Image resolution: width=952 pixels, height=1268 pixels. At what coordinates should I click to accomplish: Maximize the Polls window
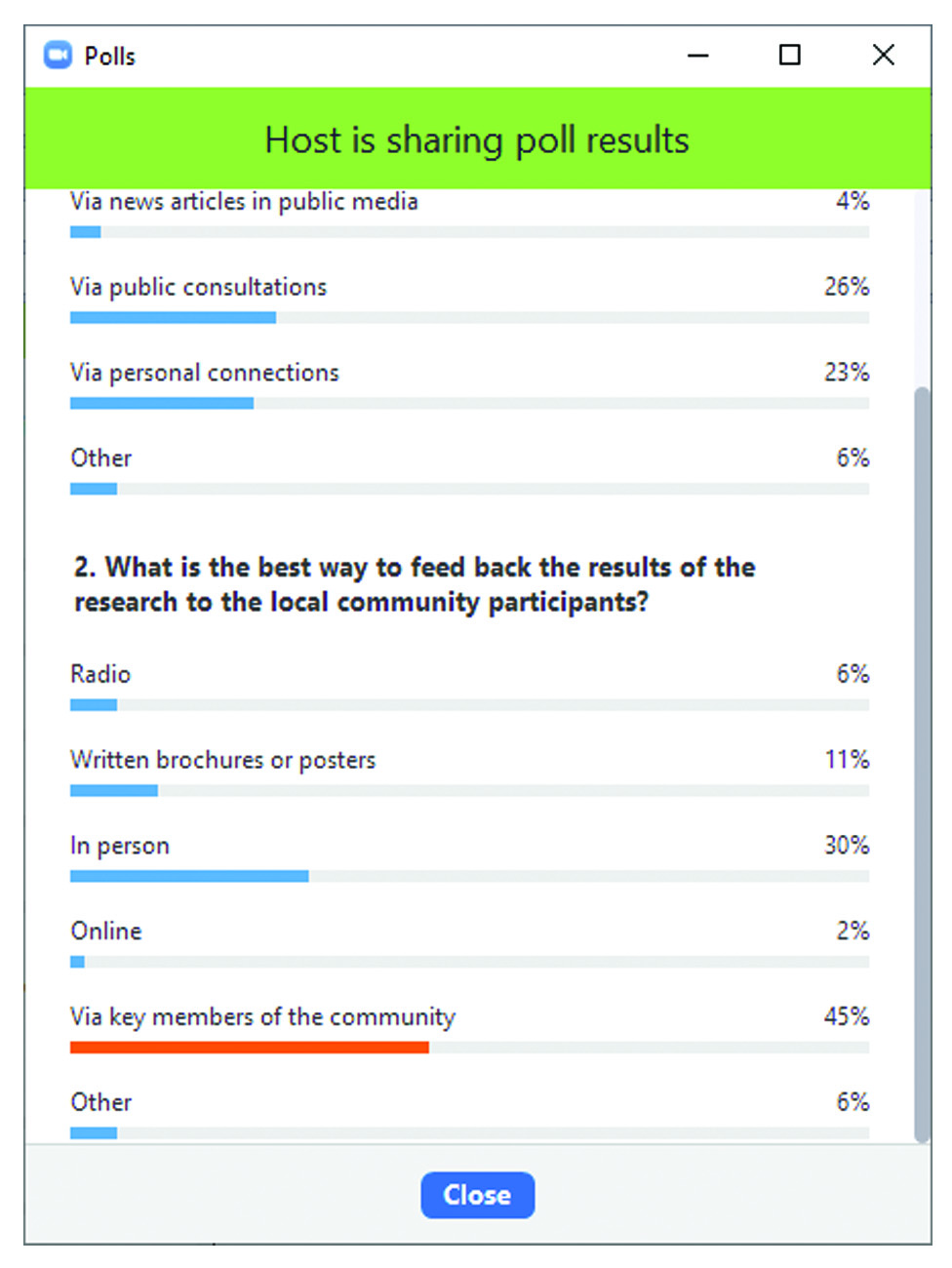click(x=789, y=55)
